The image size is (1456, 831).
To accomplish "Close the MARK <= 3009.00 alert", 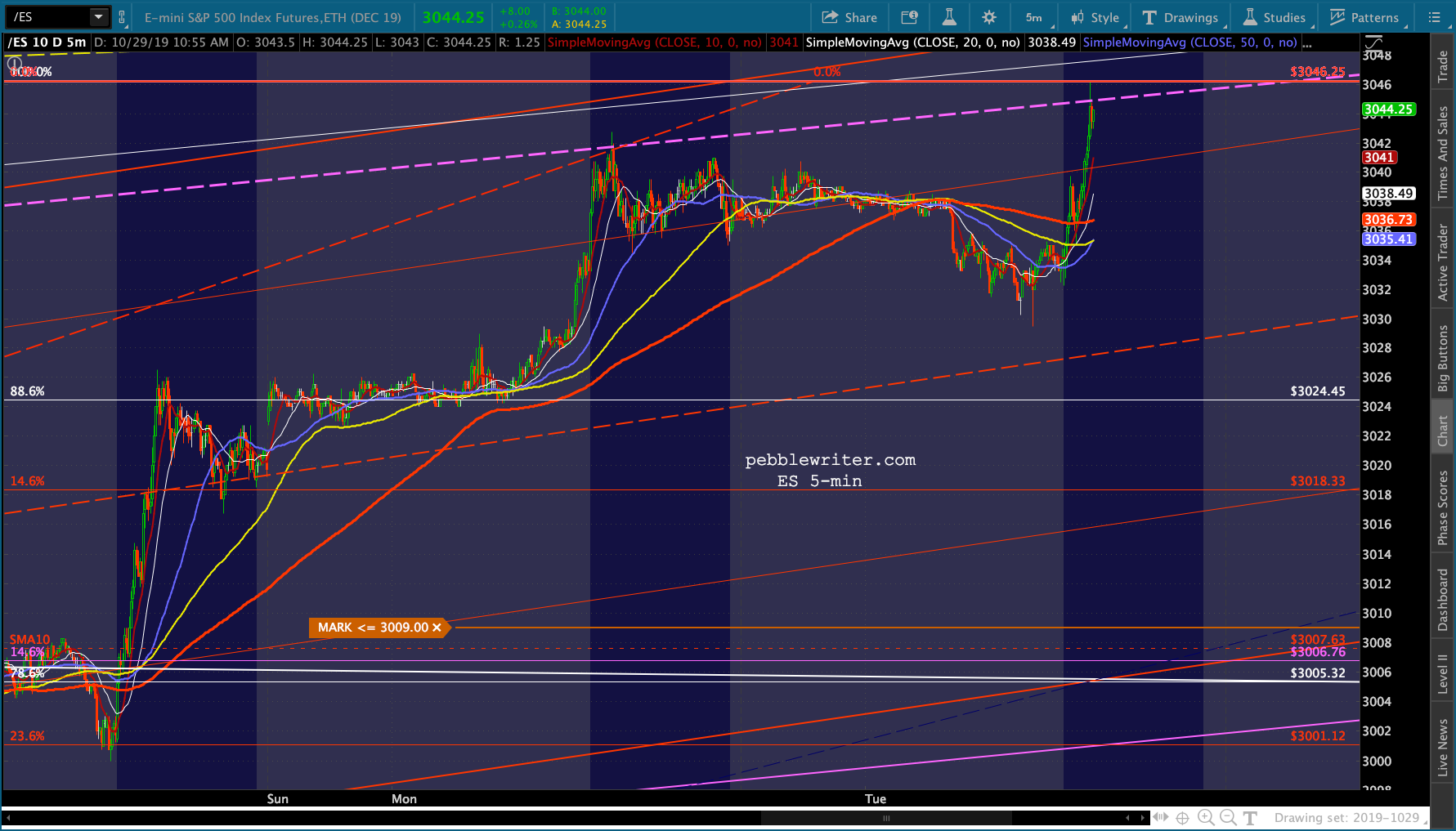I will coord(437,628).
